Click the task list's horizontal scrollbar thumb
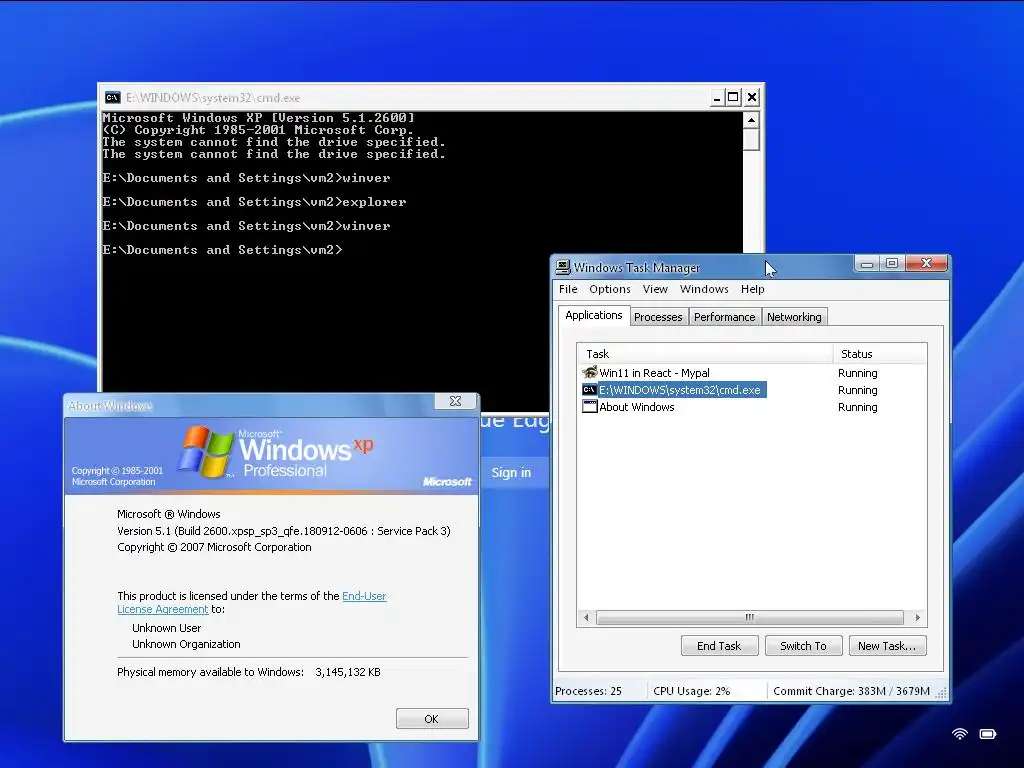The width and height of the screenshot is (1024, 768). 750,617
